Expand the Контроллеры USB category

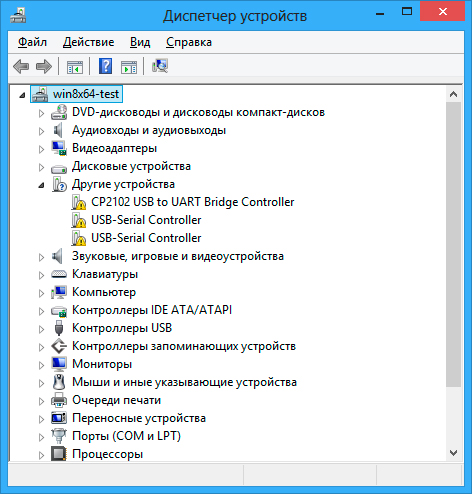tap(41, 329)
